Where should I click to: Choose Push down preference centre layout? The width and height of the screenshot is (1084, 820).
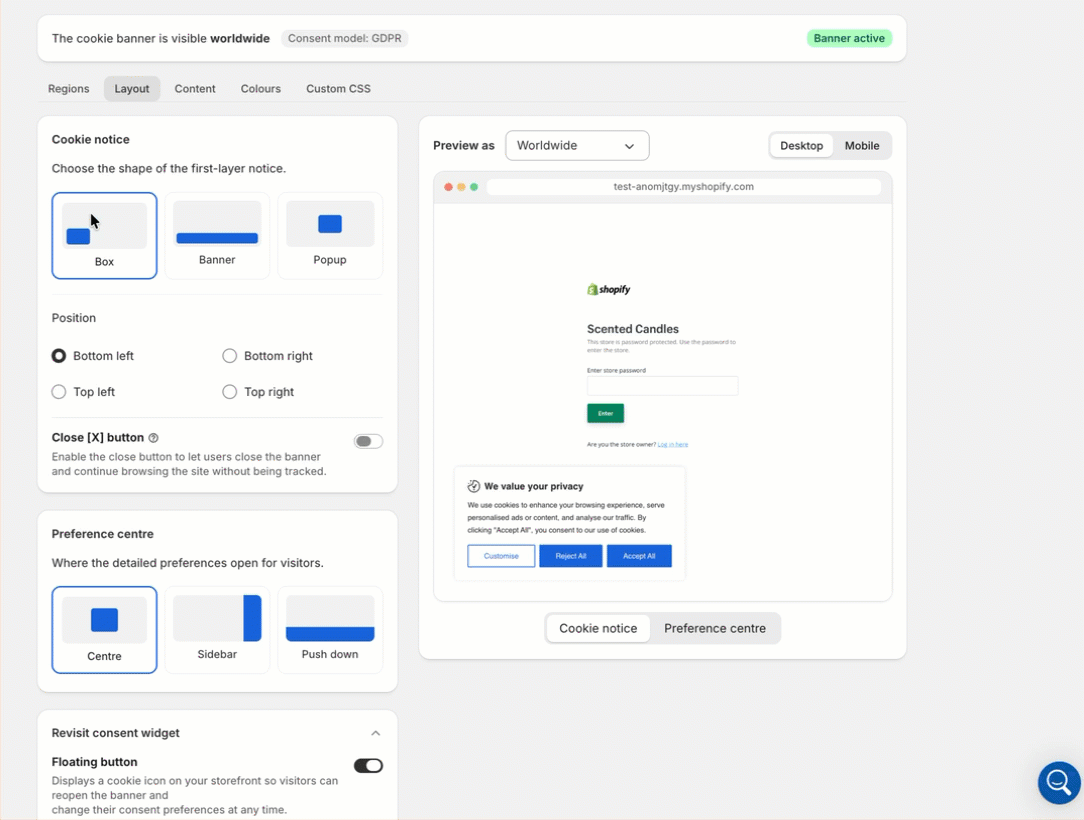330,630
